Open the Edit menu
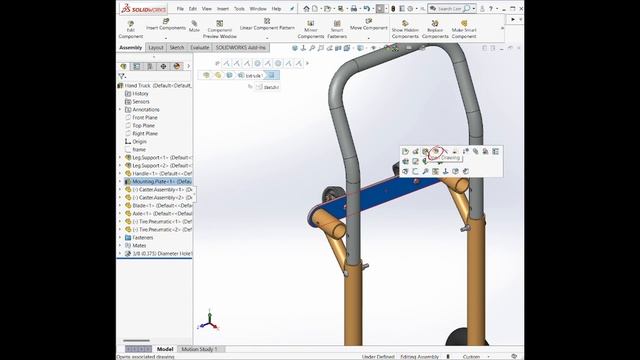This screenshot has height=360, width=640. (193, 9)
